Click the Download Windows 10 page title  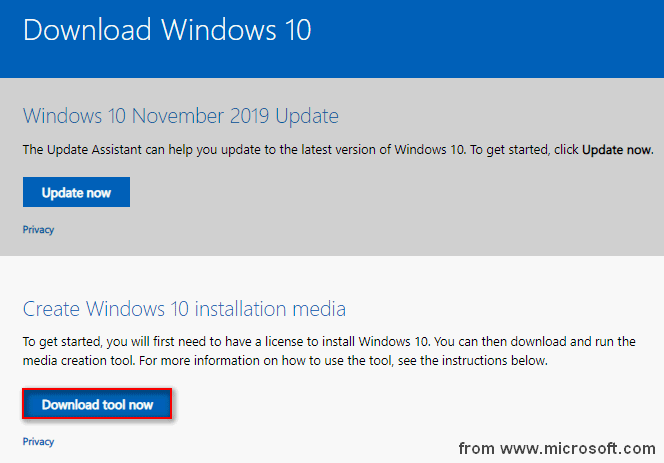click(167, 30)
